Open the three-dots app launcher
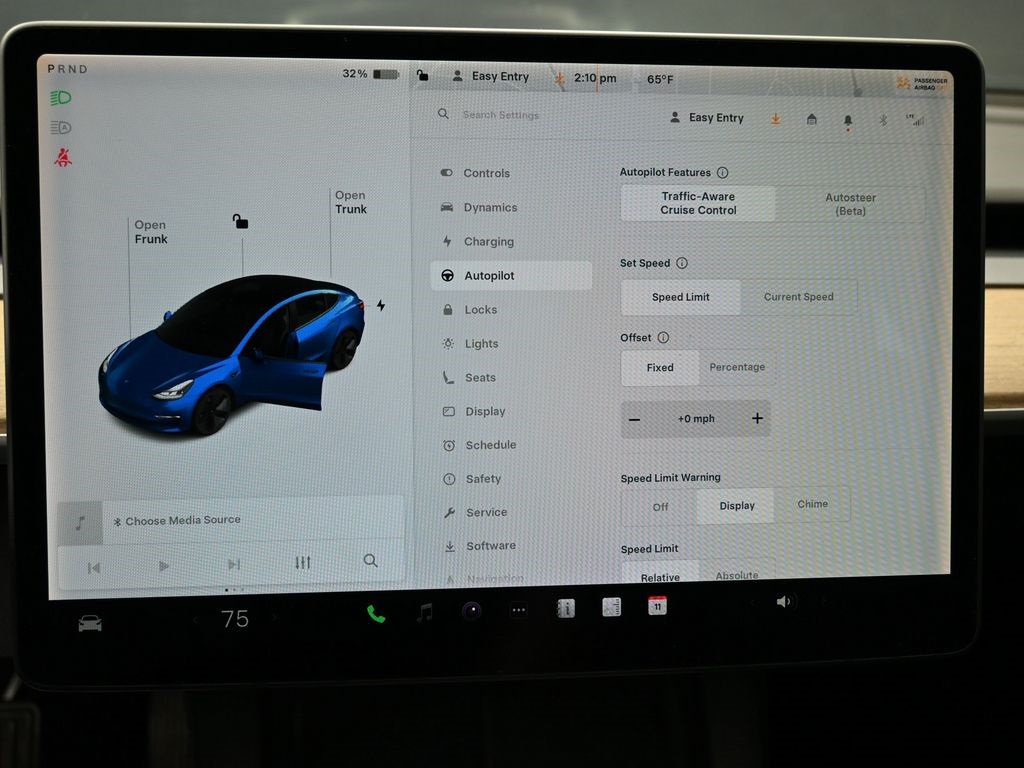Screen dimensions: 1024x768 pos(518,610)
